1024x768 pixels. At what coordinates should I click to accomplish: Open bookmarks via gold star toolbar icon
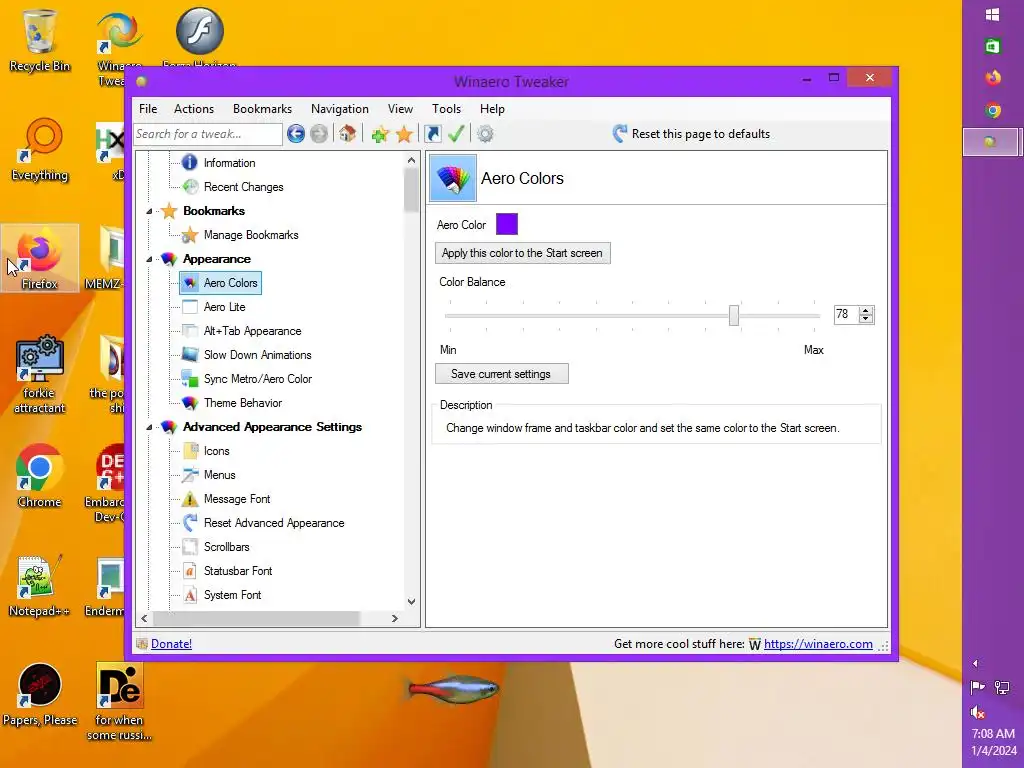tap(404, 135)
